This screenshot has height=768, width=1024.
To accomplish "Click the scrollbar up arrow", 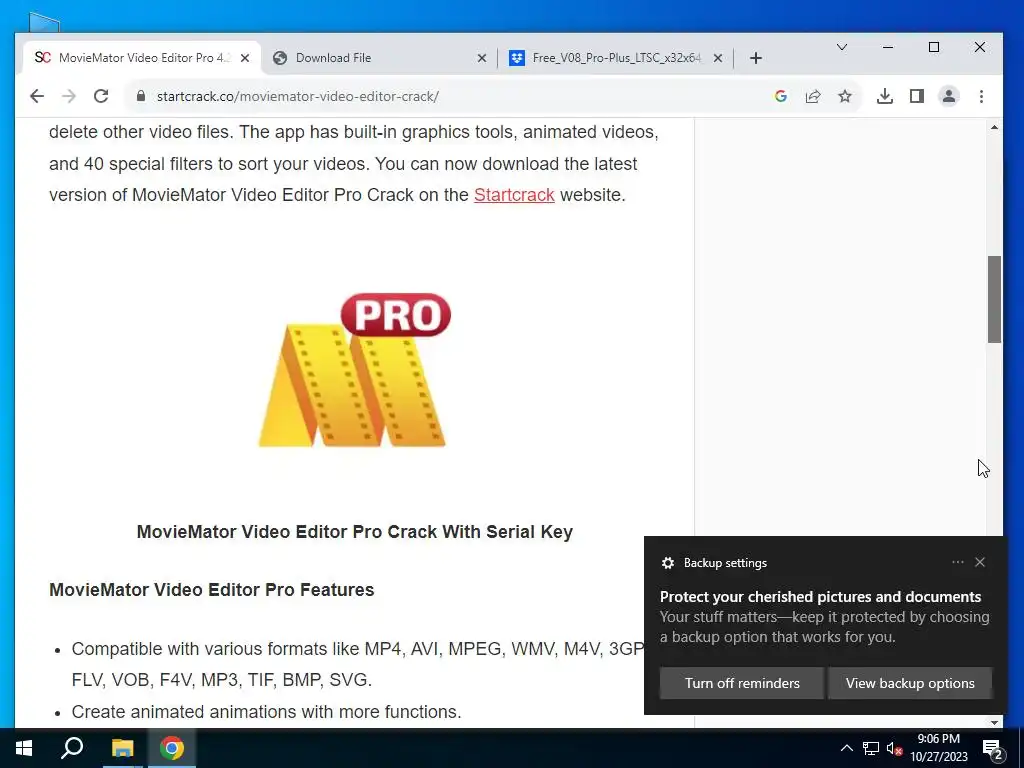I will [994, 127].
